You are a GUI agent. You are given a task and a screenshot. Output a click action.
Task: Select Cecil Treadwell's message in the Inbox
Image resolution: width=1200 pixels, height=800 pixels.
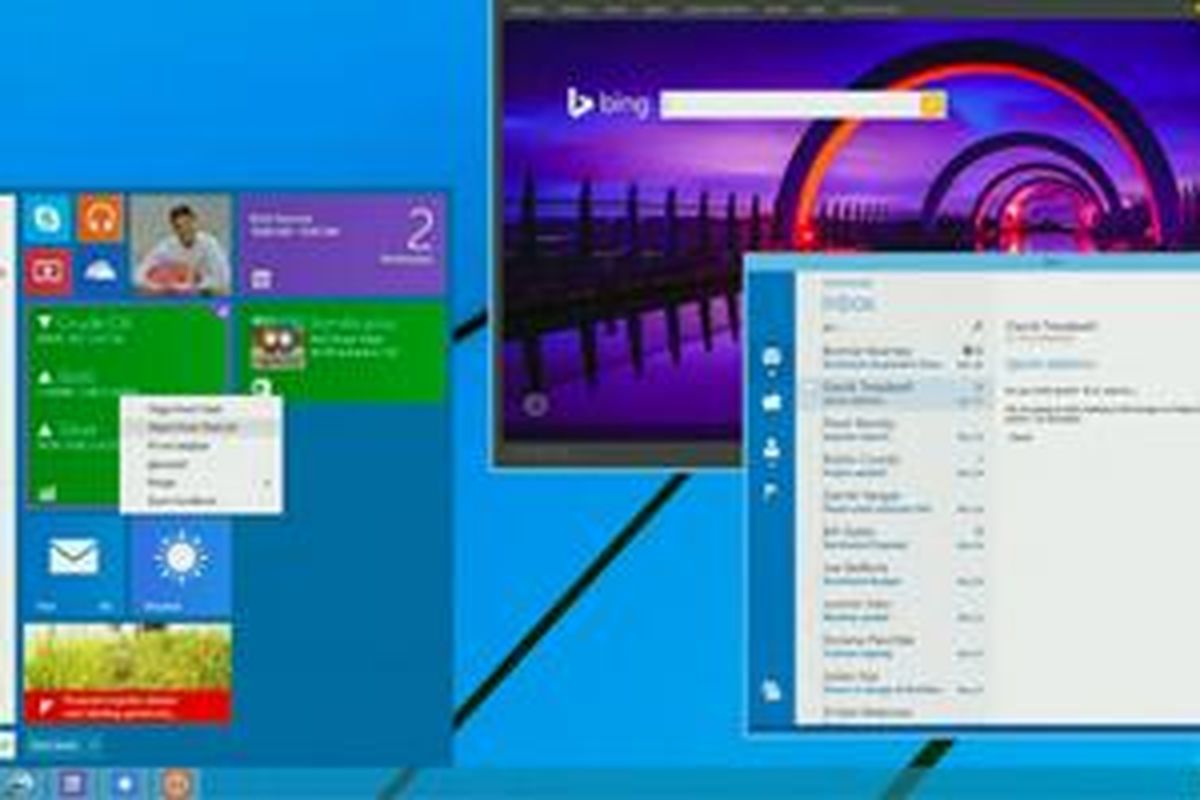tap(880, 390)
